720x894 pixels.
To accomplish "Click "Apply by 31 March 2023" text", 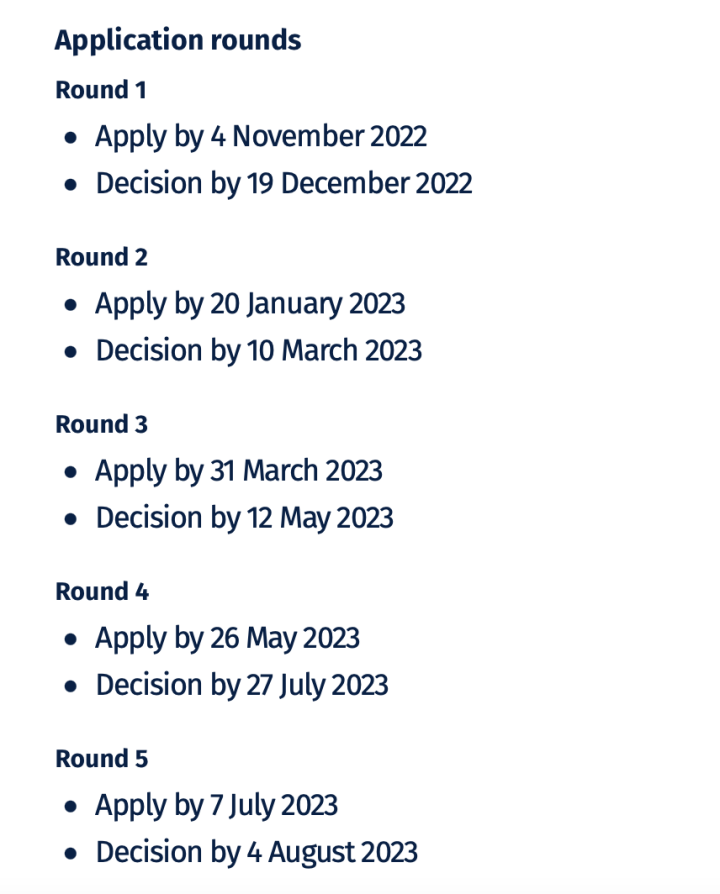I will (238, 470).
